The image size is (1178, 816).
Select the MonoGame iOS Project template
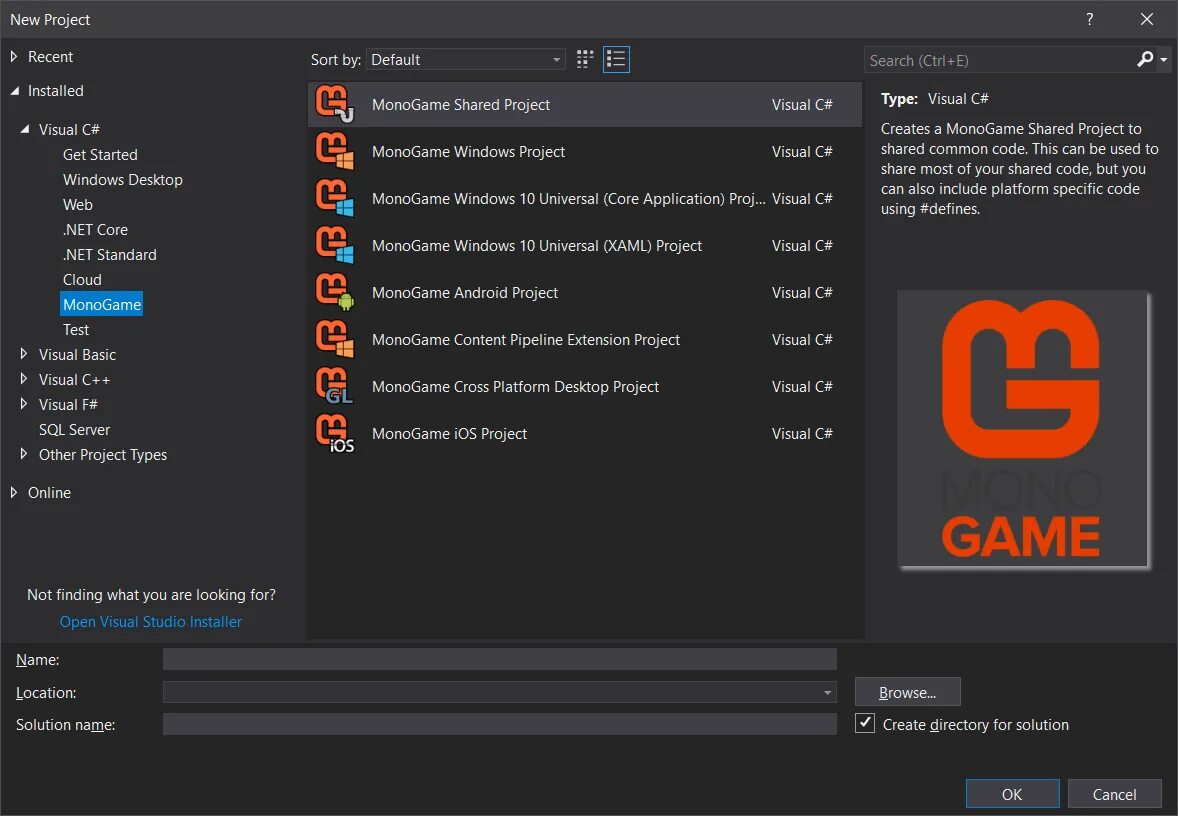(x=584, y=434)
